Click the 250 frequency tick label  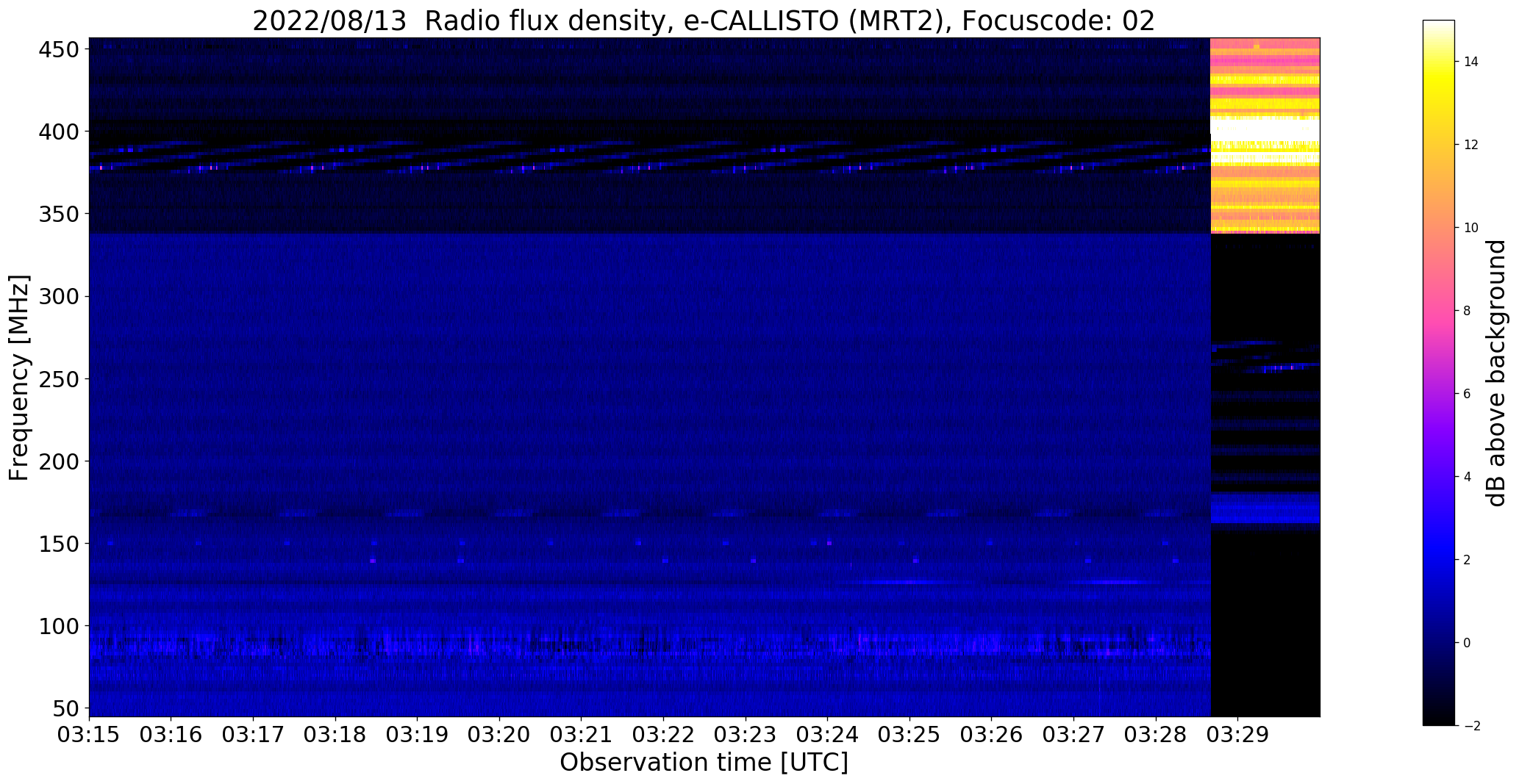coord(59,379)
